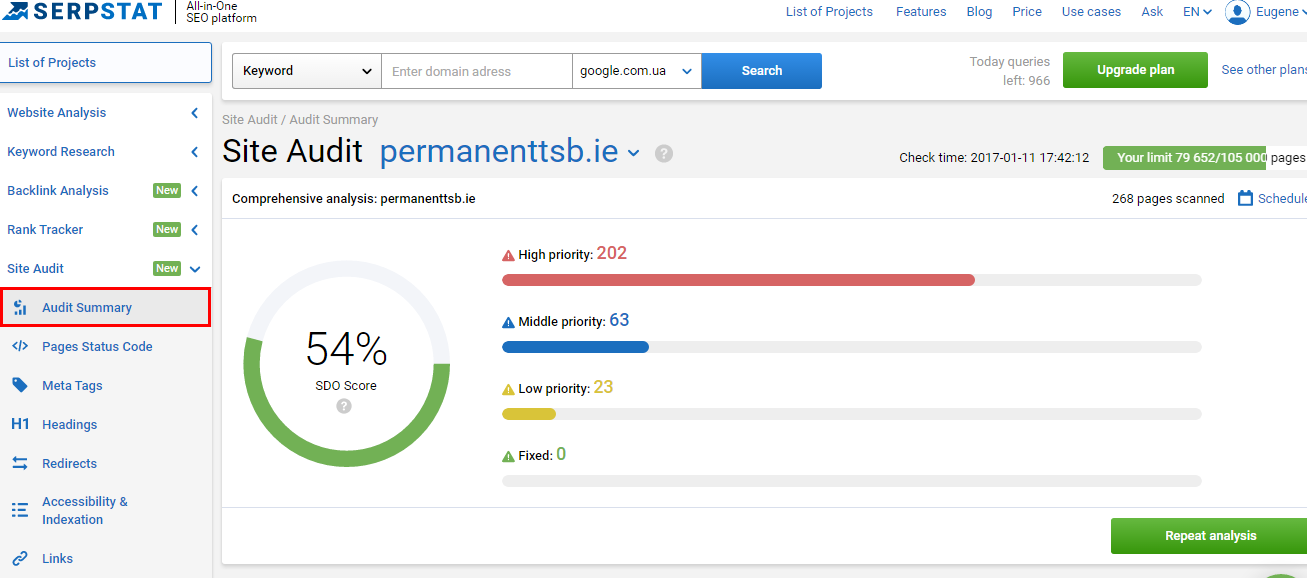This screenshot has width=1307, height=578.
Task: Click SDO Score question mark icon
Action: pyautogui.click(x=344, y=406)
